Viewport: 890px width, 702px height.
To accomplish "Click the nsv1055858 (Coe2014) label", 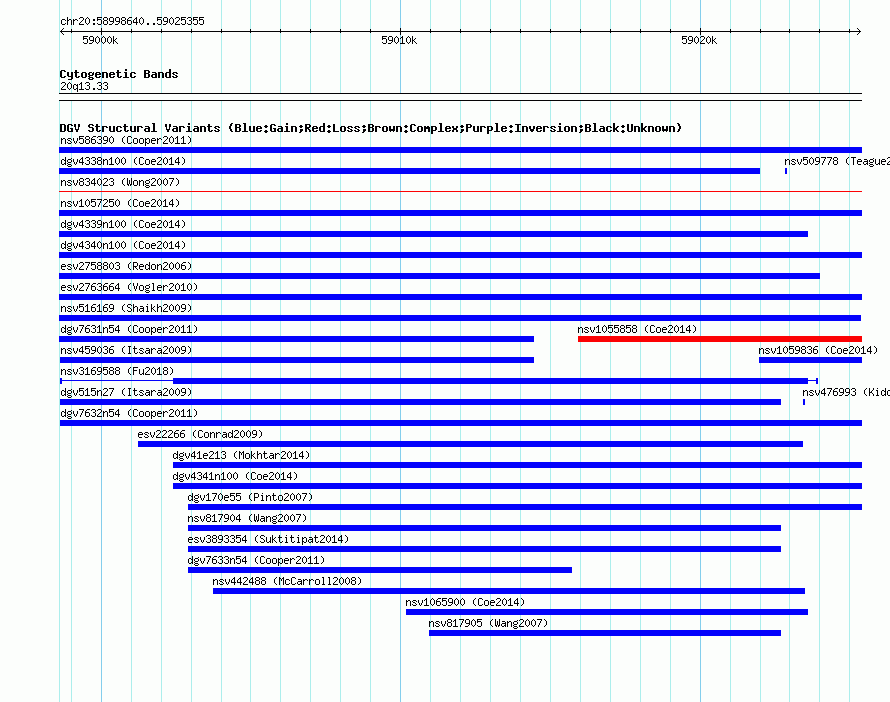I will pyautogui.click(x=637, y=329).
